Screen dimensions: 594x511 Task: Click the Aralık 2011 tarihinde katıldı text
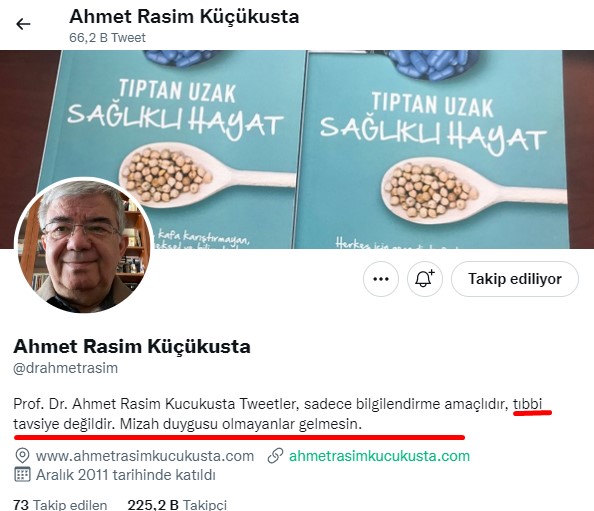(126, 475)
